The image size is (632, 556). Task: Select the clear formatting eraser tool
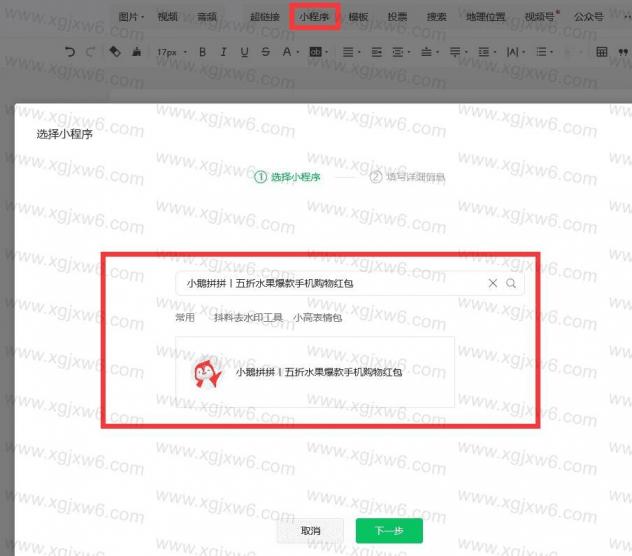(114, 52)
